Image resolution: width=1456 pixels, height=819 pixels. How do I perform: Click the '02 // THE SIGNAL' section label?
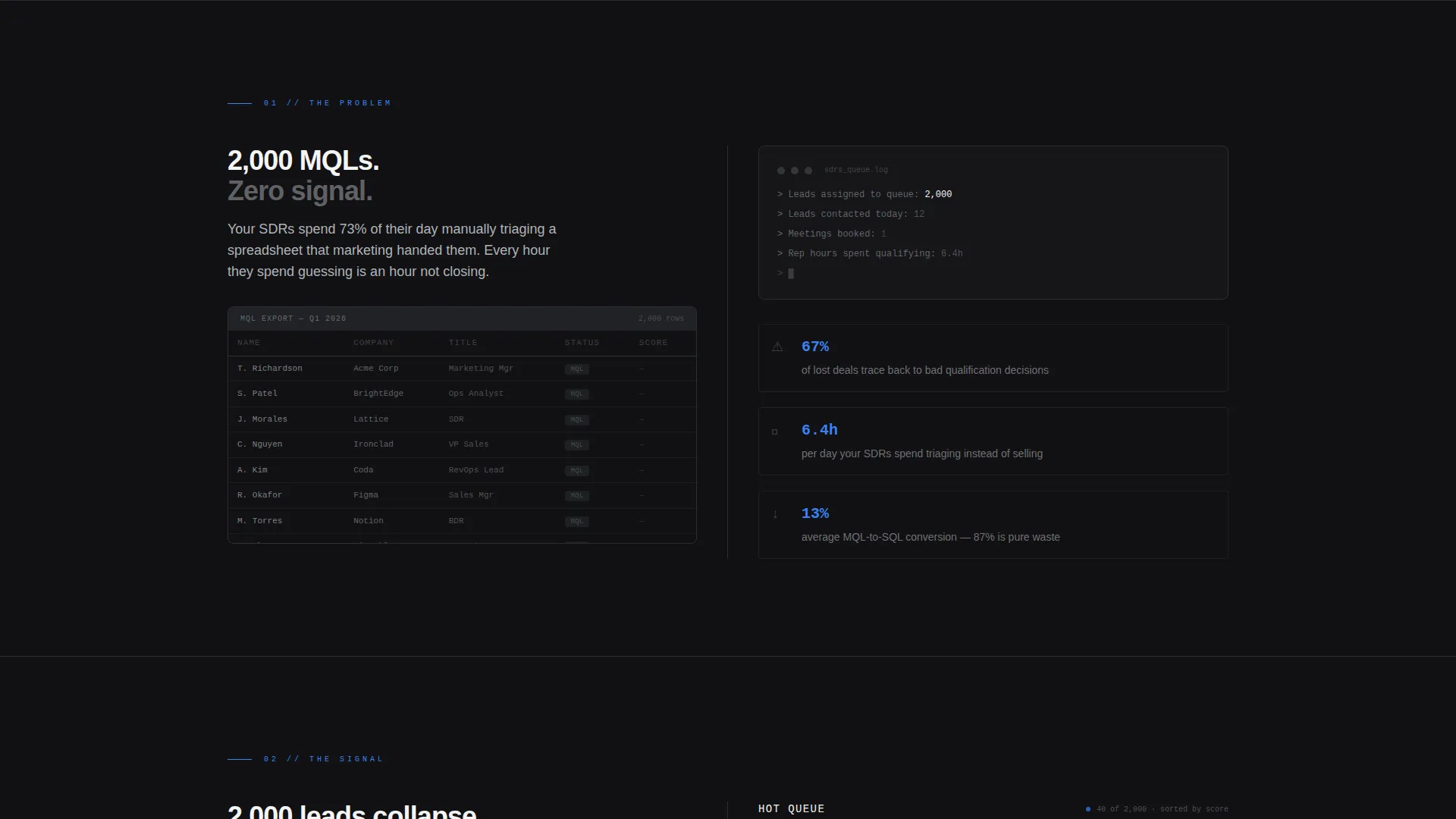pyautogui.click(x=324, y=759)
